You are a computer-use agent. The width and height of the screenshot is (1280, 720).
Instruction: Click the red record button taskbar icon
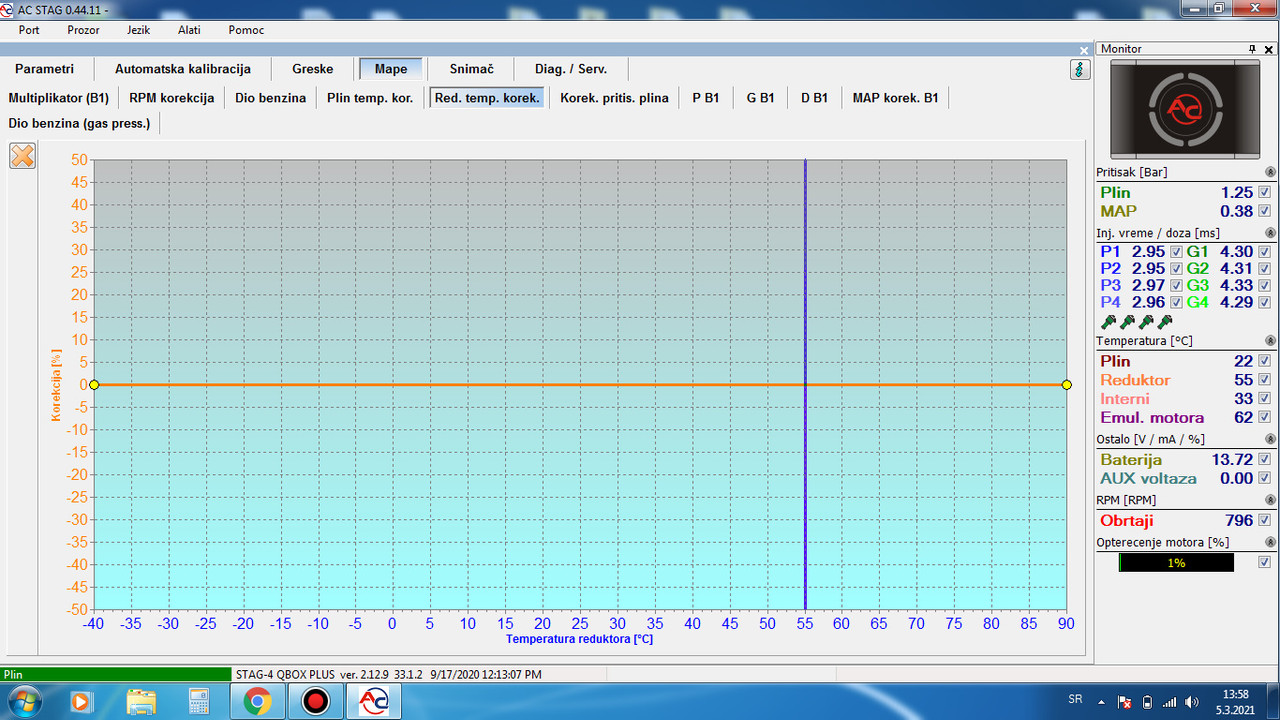coord(316,702)
